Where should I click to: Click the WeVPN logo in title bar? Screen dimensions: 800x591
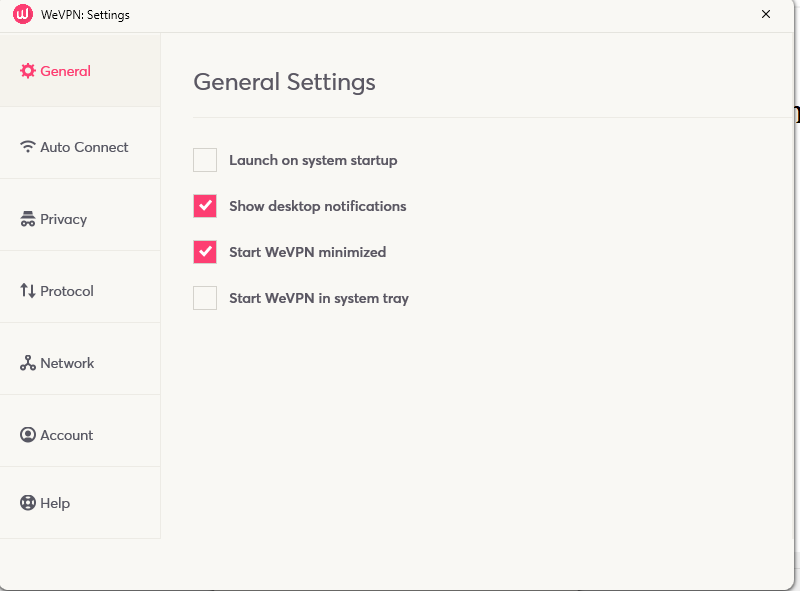22,14
